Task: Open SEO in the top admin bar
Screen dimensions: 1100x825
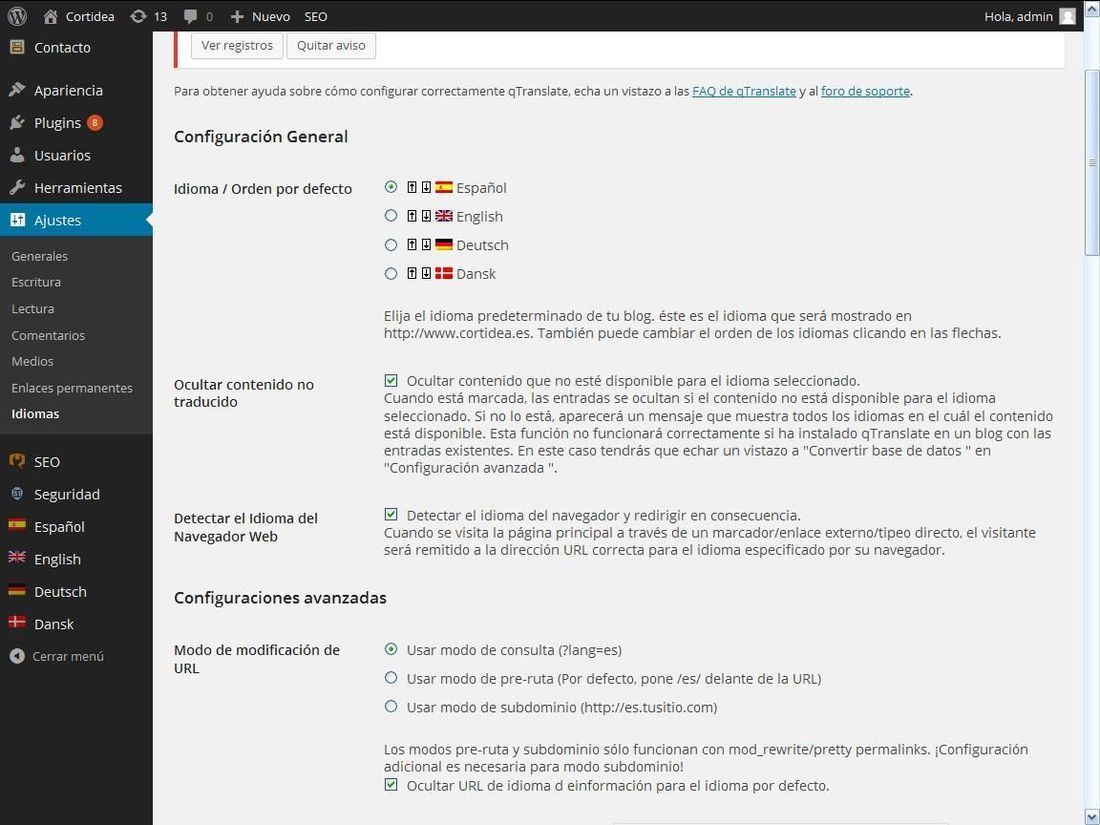Action: (x=316, y=16)
